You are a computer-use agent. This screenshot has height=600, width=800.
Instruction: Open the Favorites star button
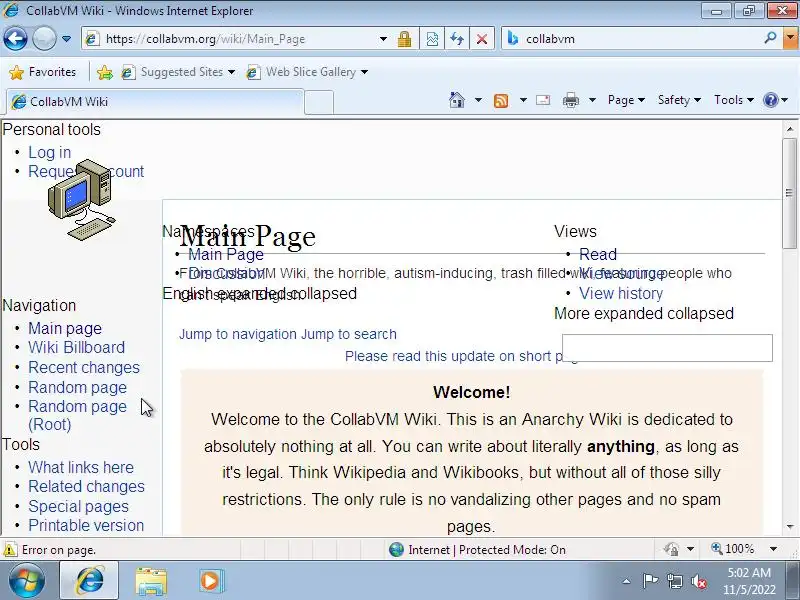43,72
